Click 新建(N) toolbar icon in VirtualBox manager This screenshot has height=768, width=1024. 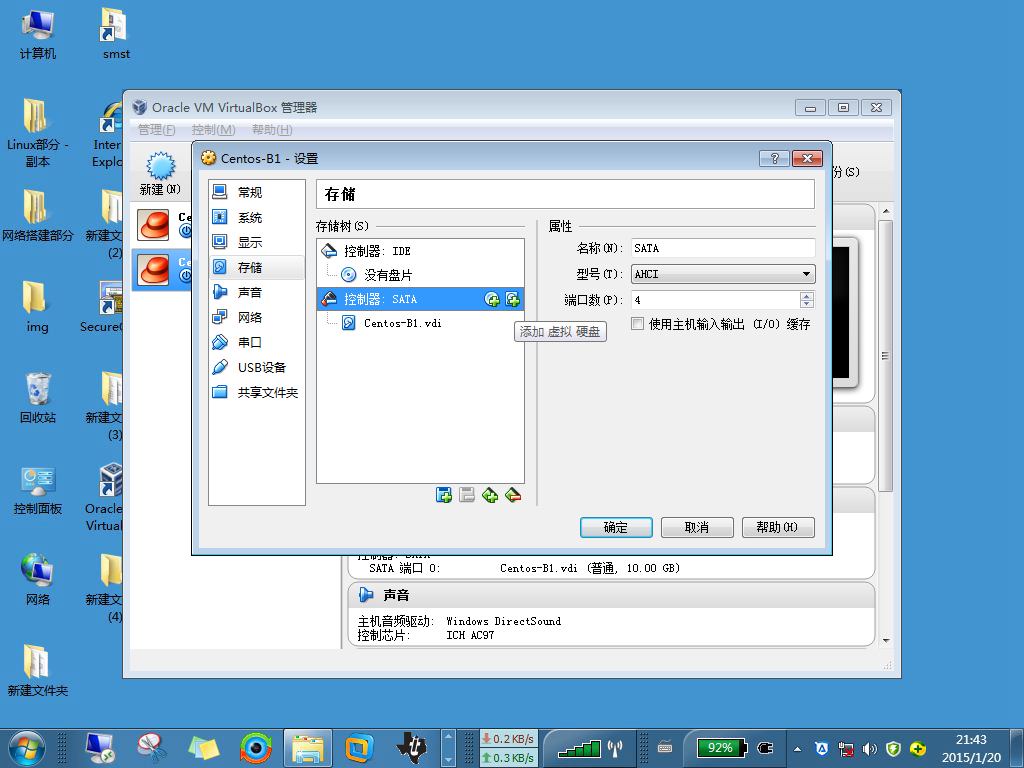pos(160,174)
